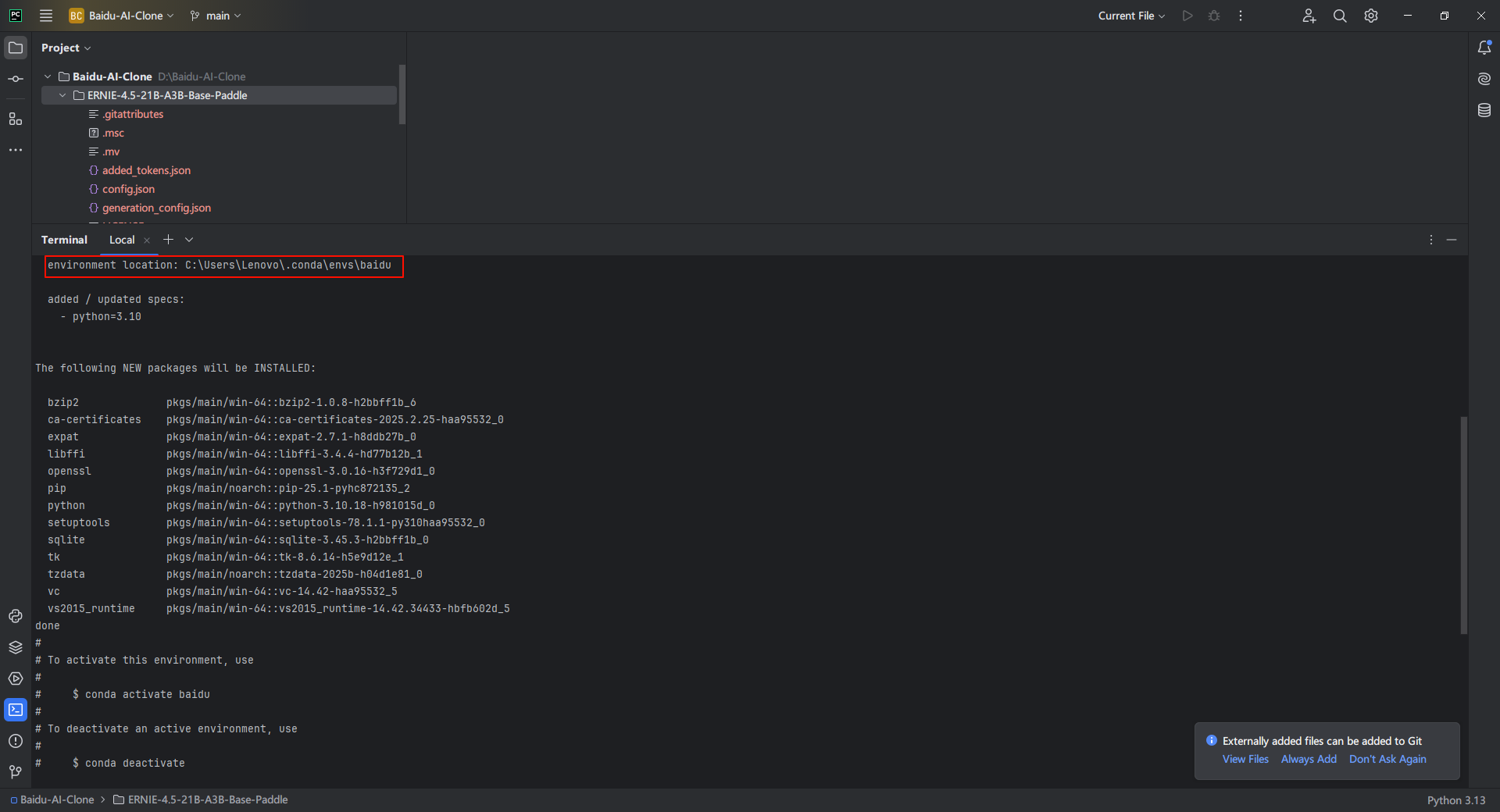
Task: Click 'conda deactivate' terminal text
Action: [x=135, y=763]
